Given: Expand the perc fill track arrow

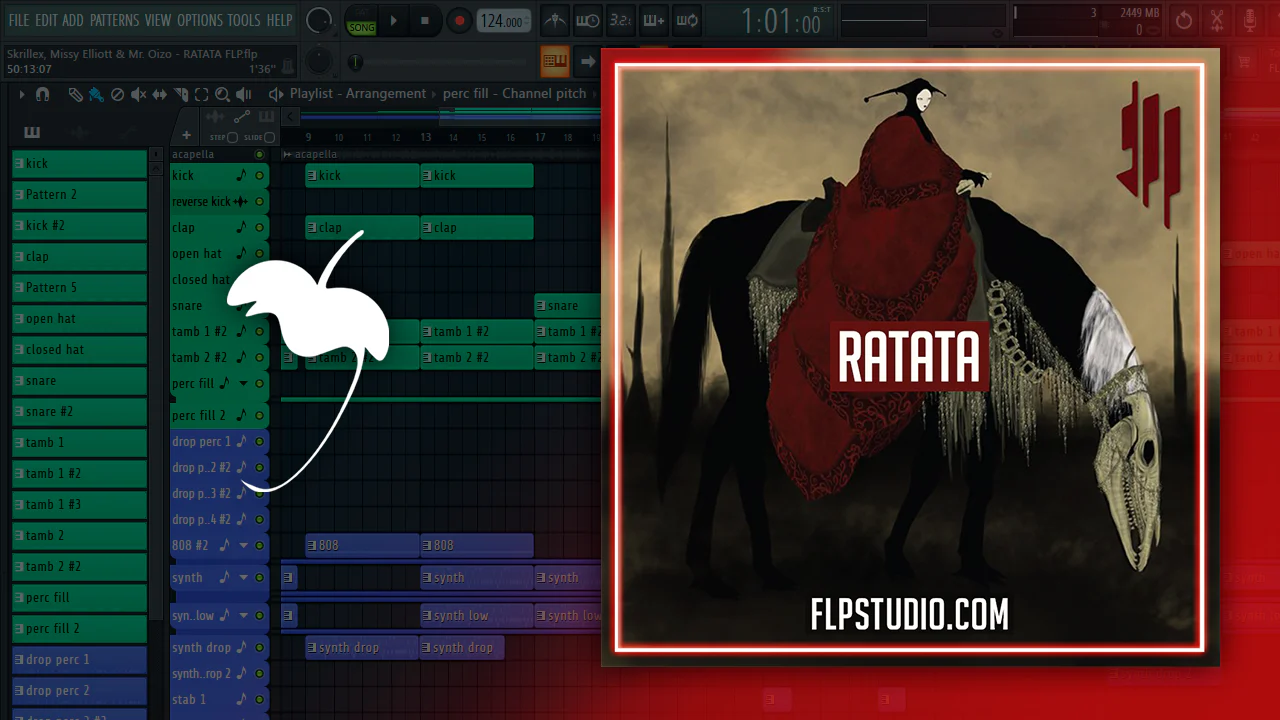Looking at the screenshot, I should (243, 383).
